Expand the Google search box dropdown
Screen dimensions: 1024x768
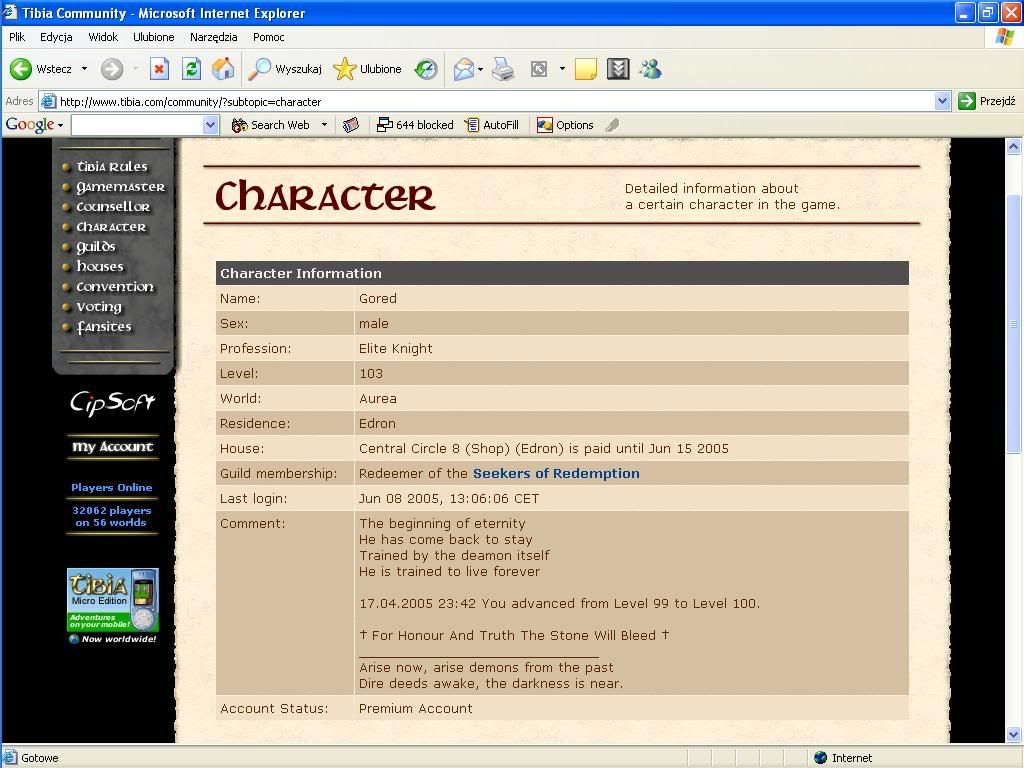210,125
